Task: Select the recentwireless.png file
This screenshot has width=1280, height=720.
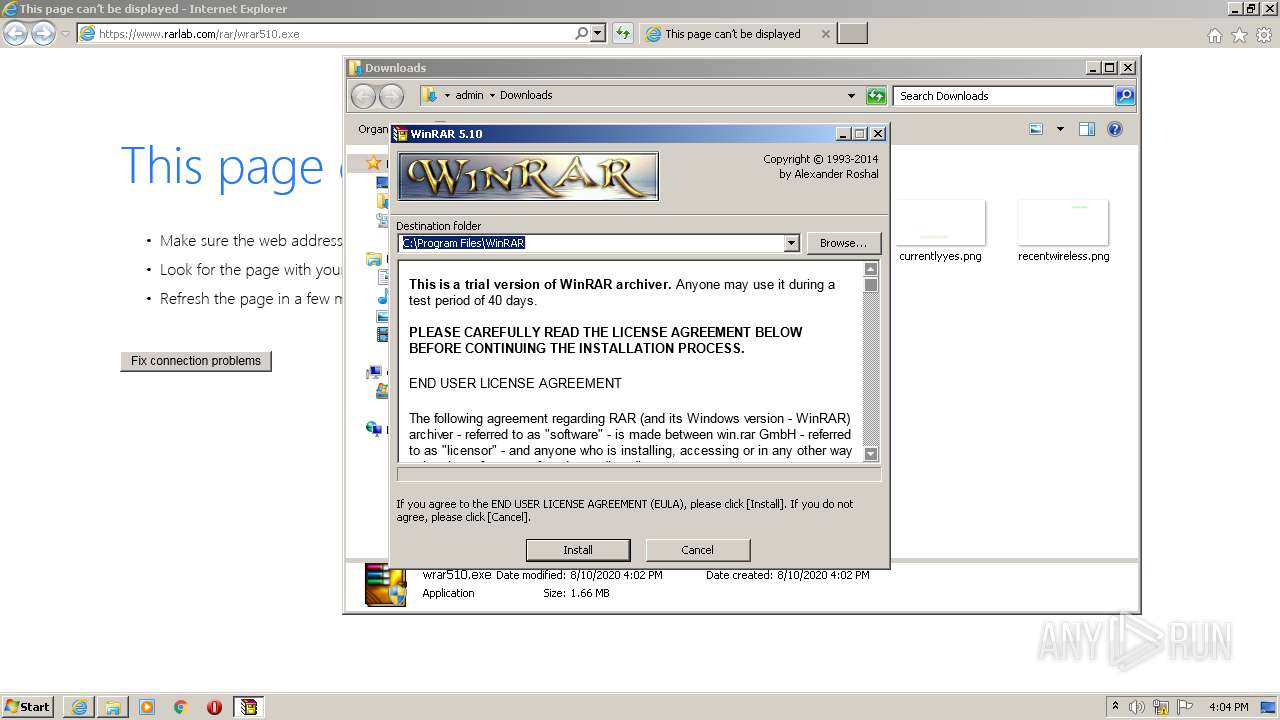Action: (1063, 231)
